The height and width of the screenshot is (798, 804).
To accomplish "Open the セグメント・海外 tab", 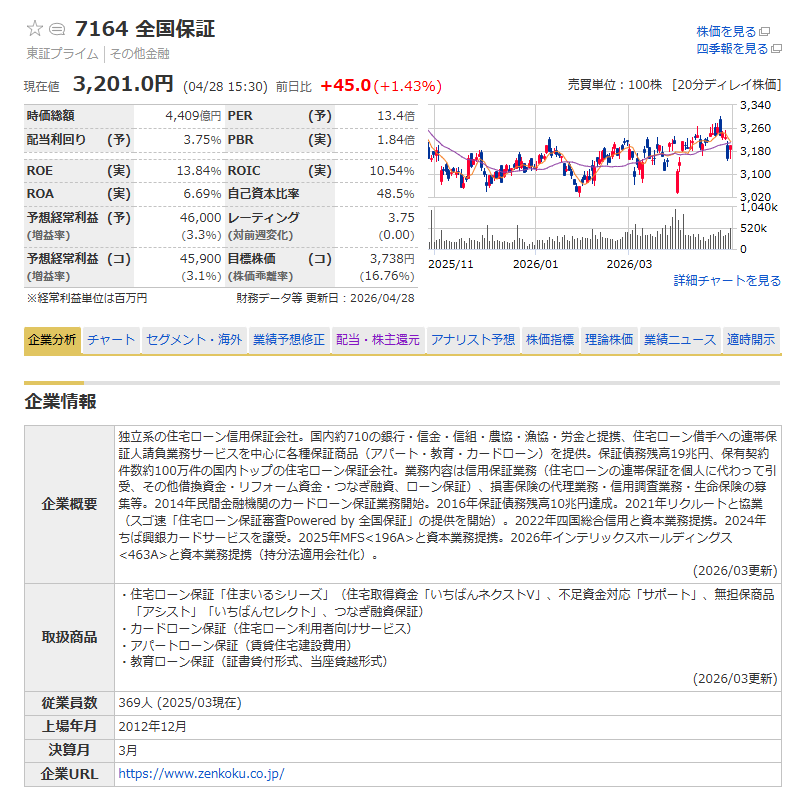I will (194, 340).
